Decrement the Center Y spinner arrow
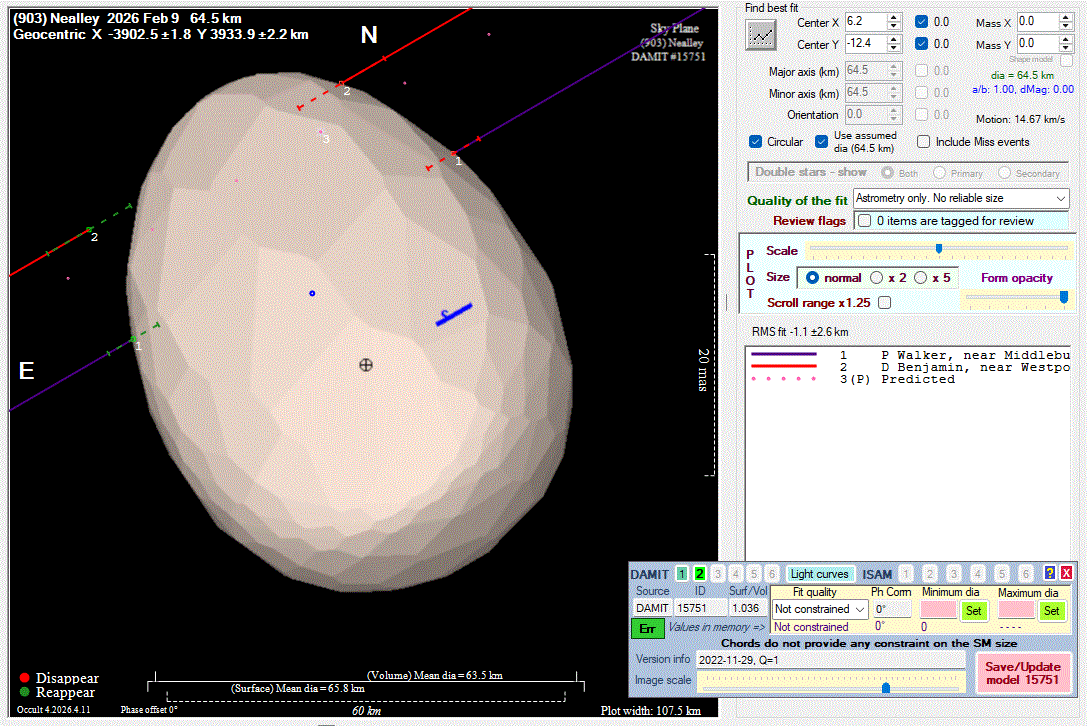Screen dimensions: 1087x726 [895, 49]
